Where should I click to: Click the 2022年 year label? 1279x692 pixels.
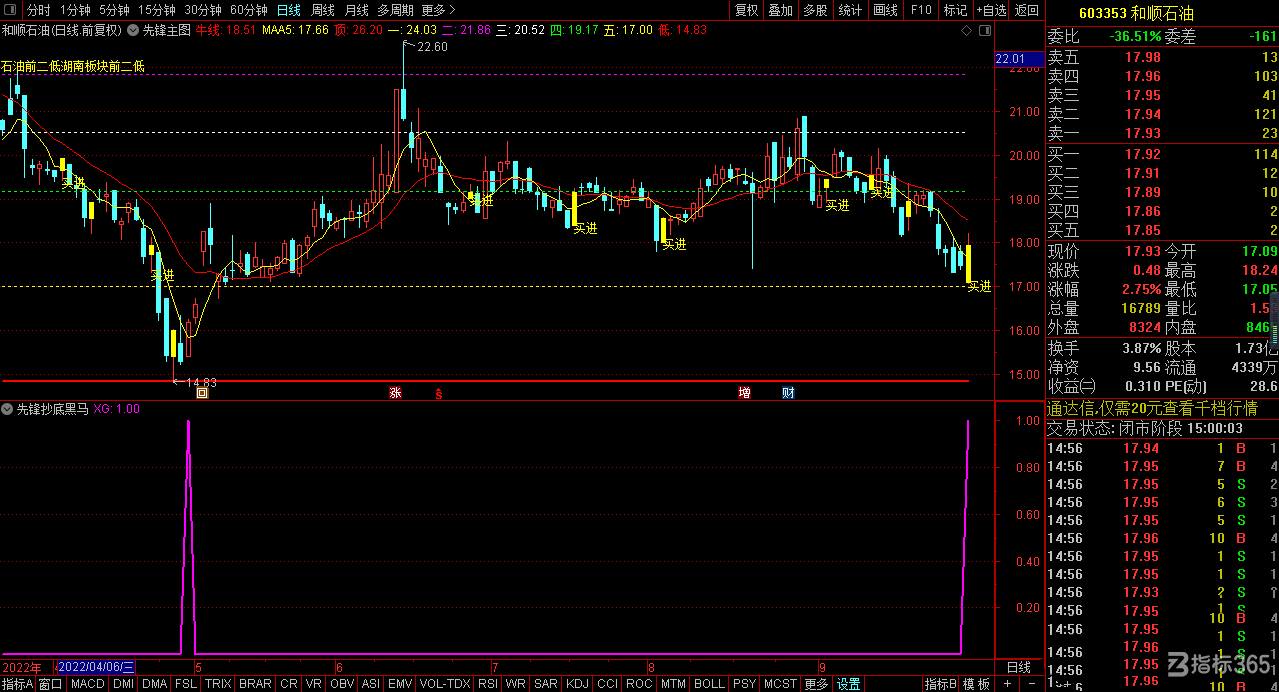click(22, 667)
